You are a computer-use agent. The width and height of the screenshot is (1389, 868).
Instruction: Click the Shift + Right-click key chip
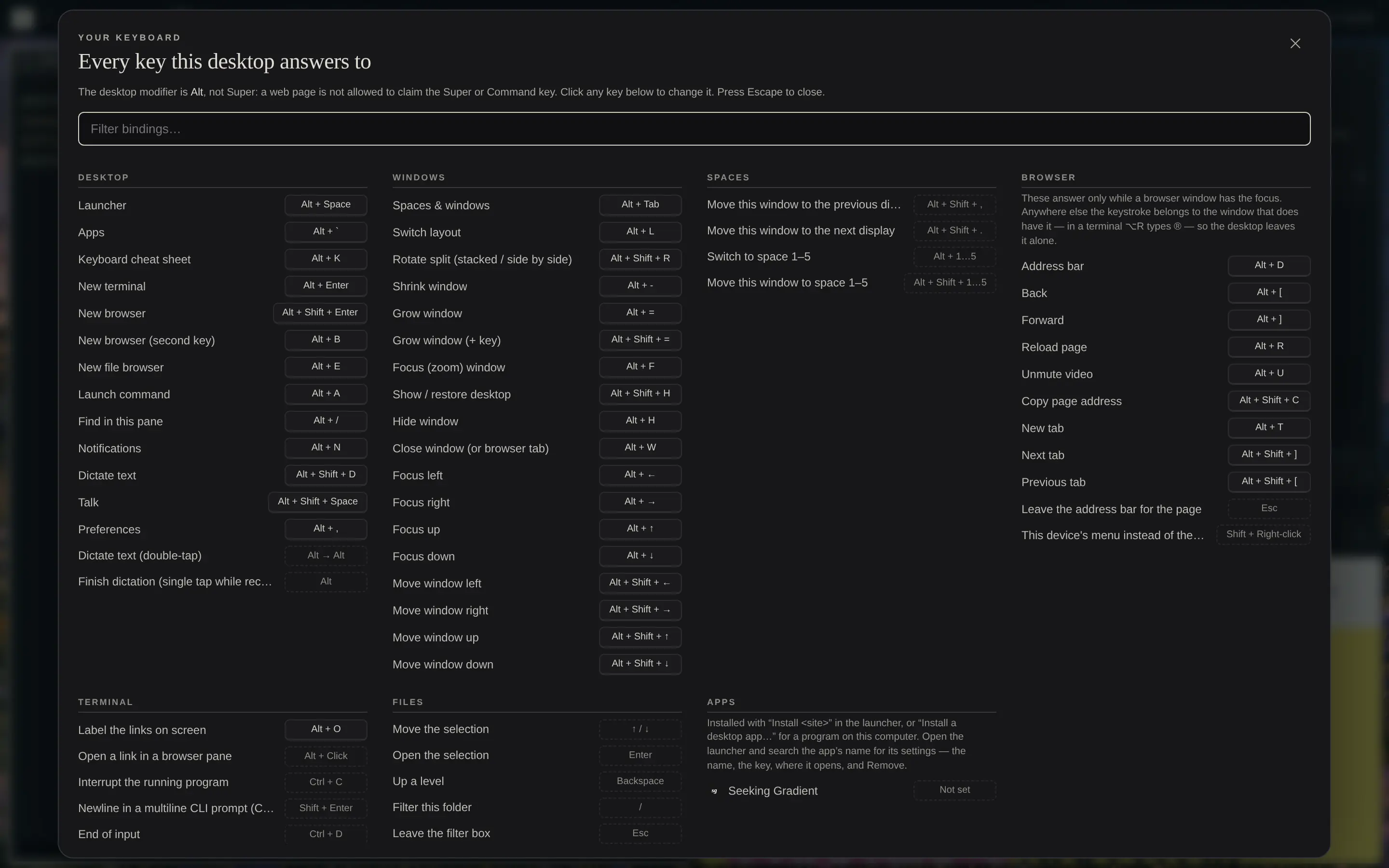tap(1263, 534)
